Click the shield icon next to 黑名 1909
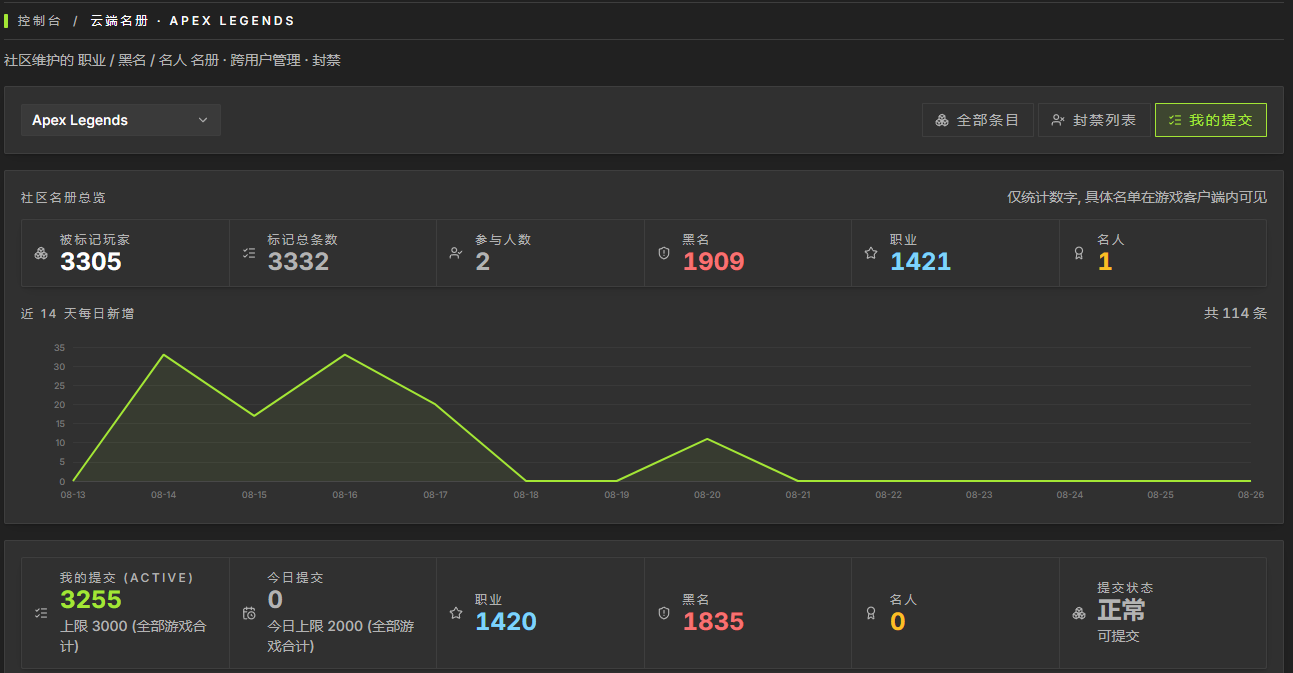The image size is (1293, 673). [x=664, y=253]
